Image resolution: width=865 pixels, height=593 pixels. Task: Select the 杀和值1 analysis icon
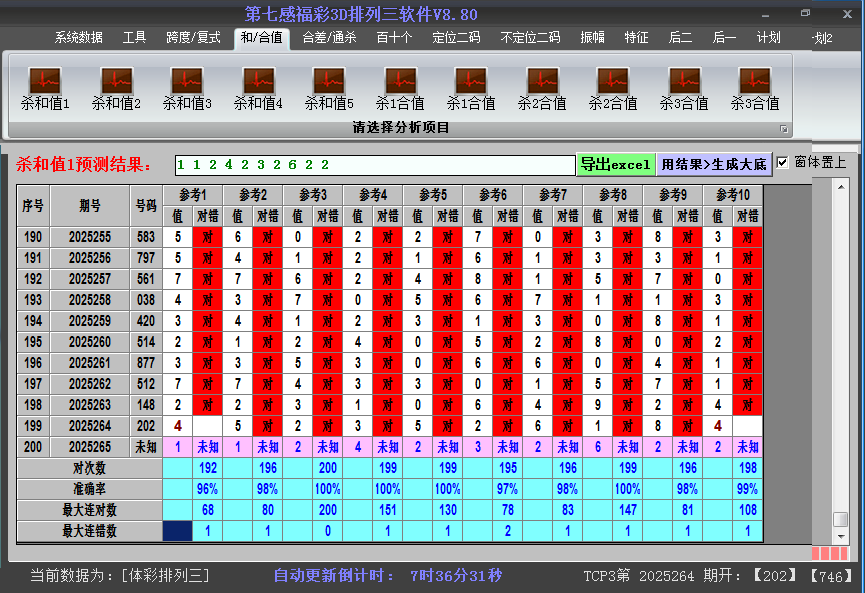44,85
